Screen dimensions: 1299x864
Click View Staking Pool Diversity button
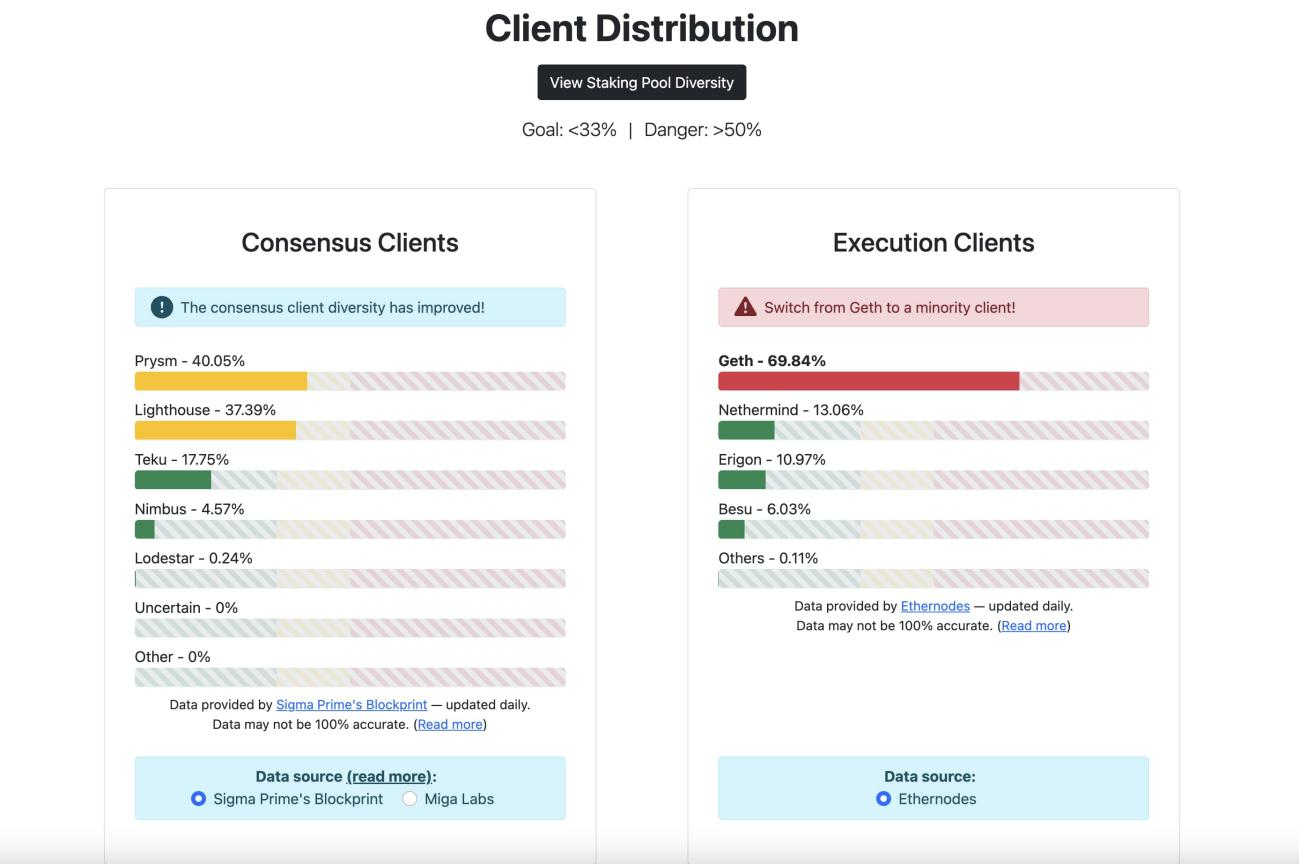642,82
